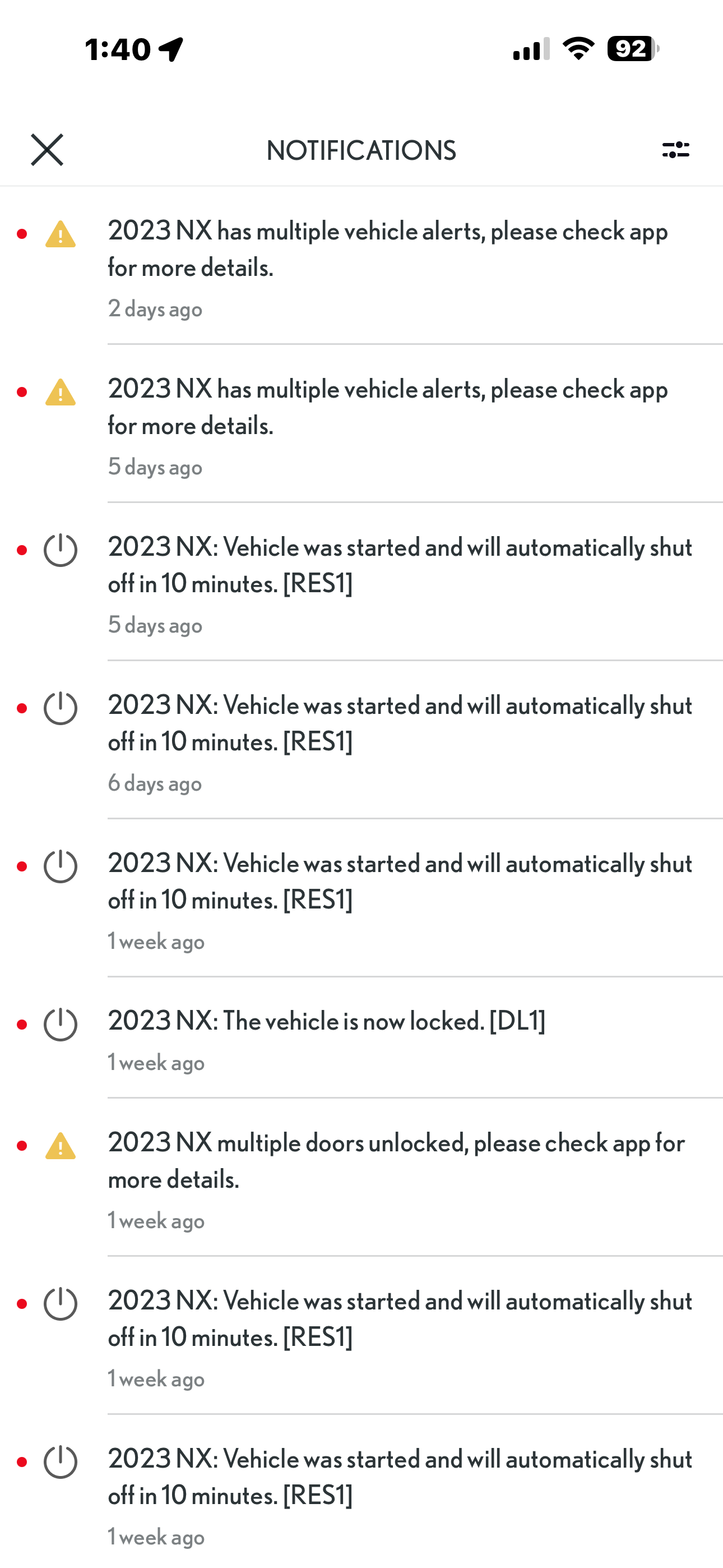
Task: Open the notification filter settings icon
Action: [x=675, y=150]
